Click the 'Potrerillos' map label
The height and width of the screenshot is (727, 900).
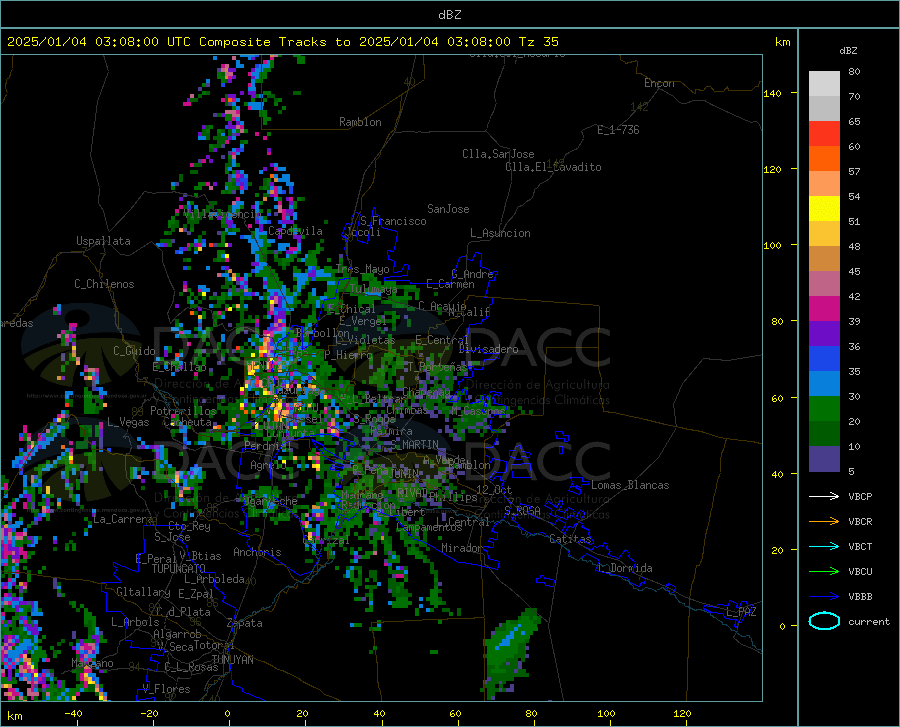[183, 411]
